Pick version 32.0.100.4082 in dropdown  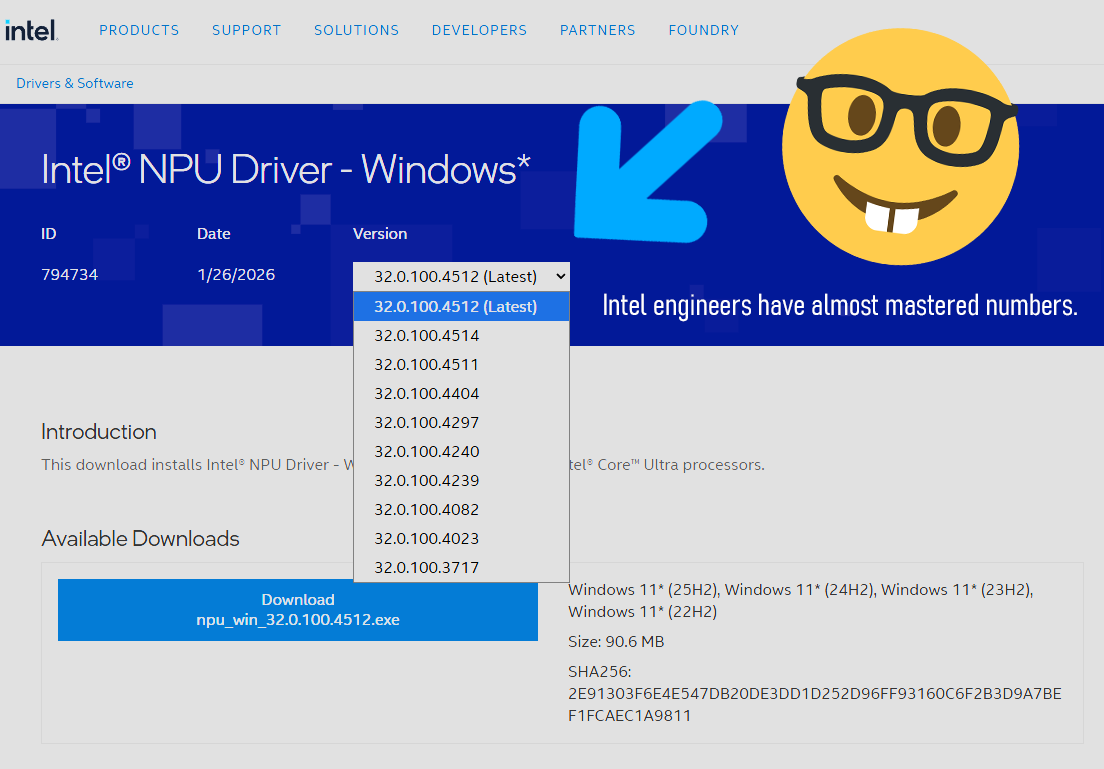[427, 510]
